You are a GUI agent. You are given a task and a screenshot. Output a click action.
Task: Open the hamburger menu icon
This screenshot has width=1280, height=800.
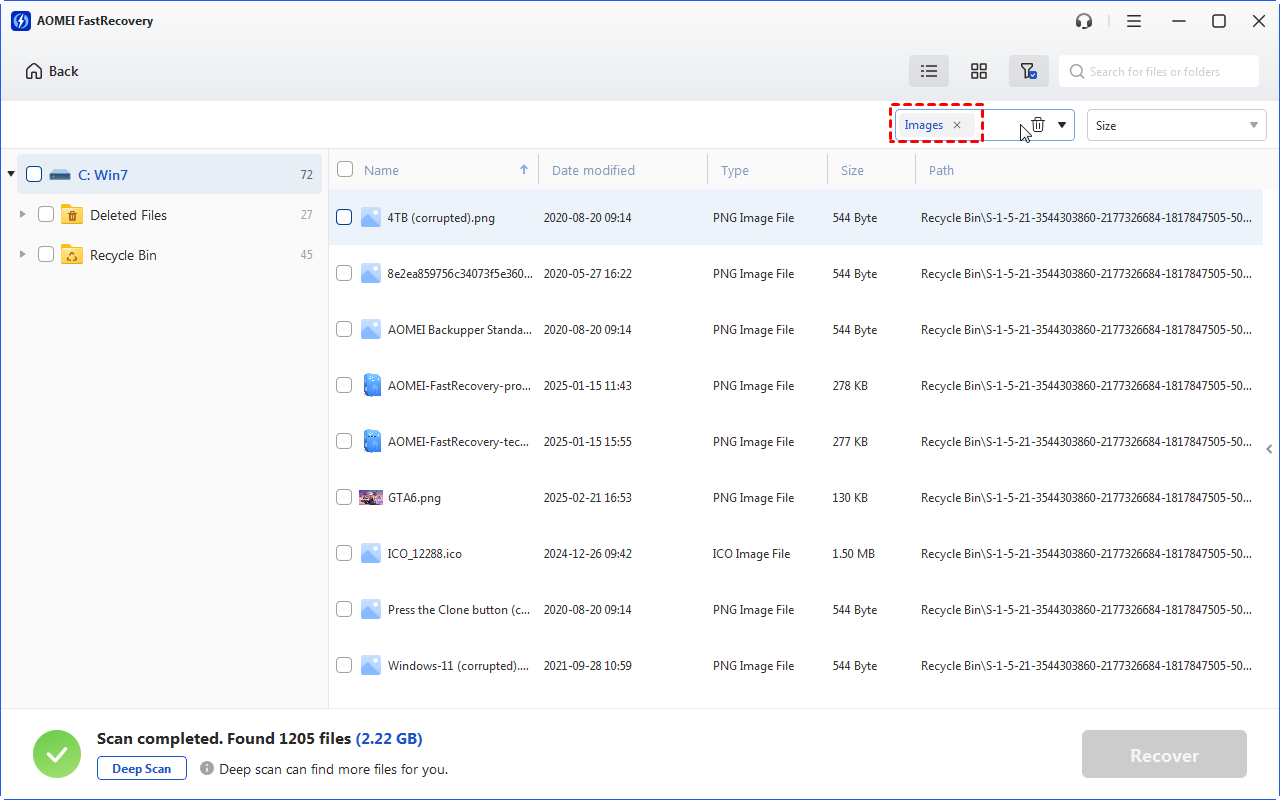(1134, 20)
